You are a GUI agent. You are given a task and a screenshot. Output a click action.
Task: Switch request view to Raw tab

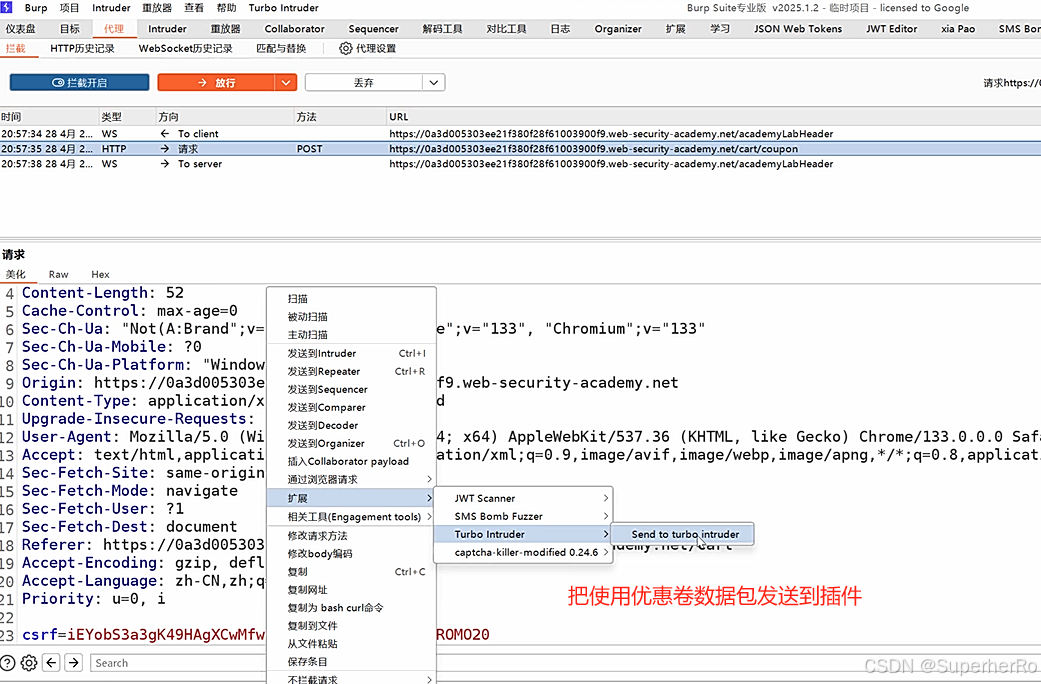(58, 274)
